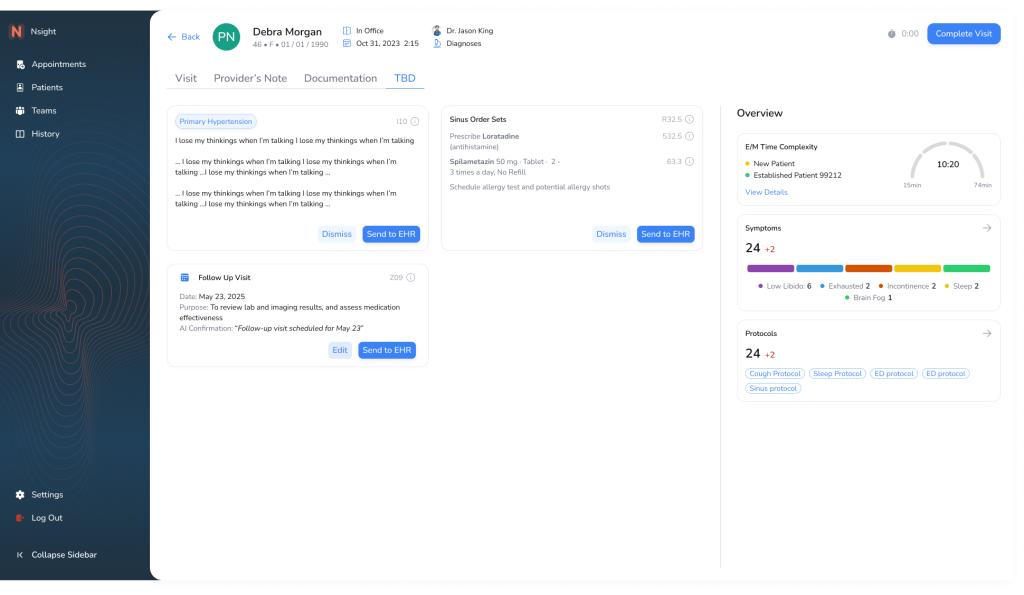
Task: Click info icon beside R32.5 code
Action: 689,119
